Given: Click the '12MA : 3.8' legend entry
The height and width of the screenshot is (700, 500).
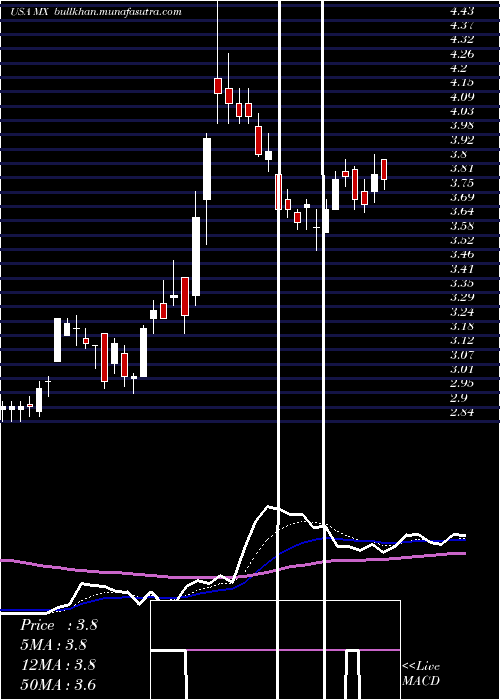Looking at the screenshot, I should point(58,664).
